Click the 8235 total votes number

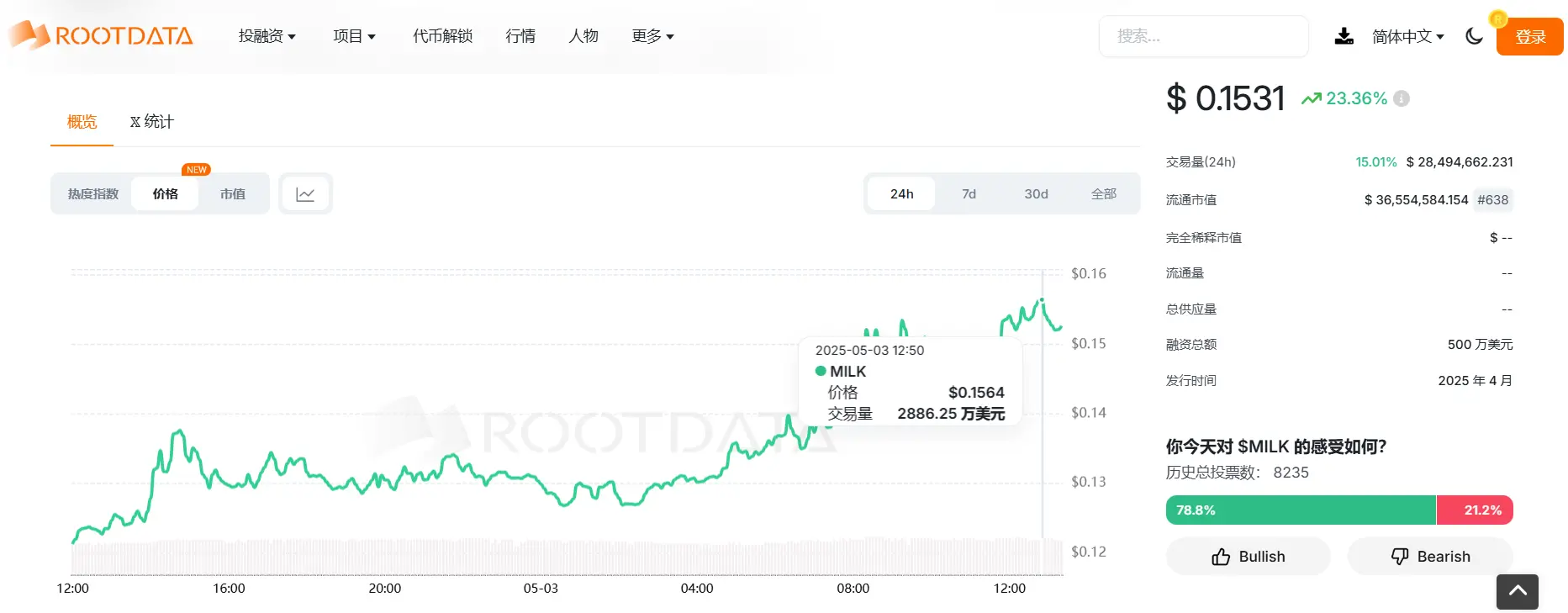tap(1291, 473)
